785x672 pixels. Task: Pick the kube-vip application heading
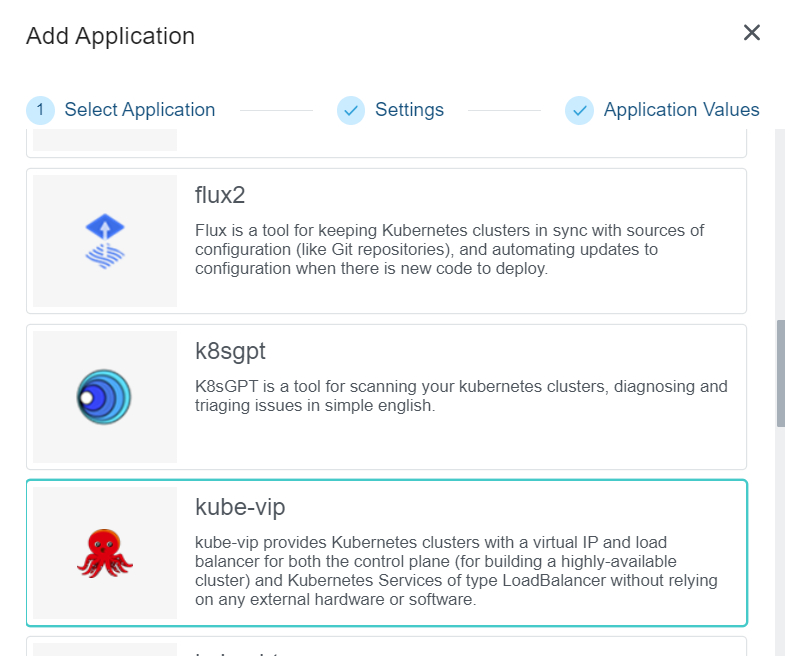240,507
